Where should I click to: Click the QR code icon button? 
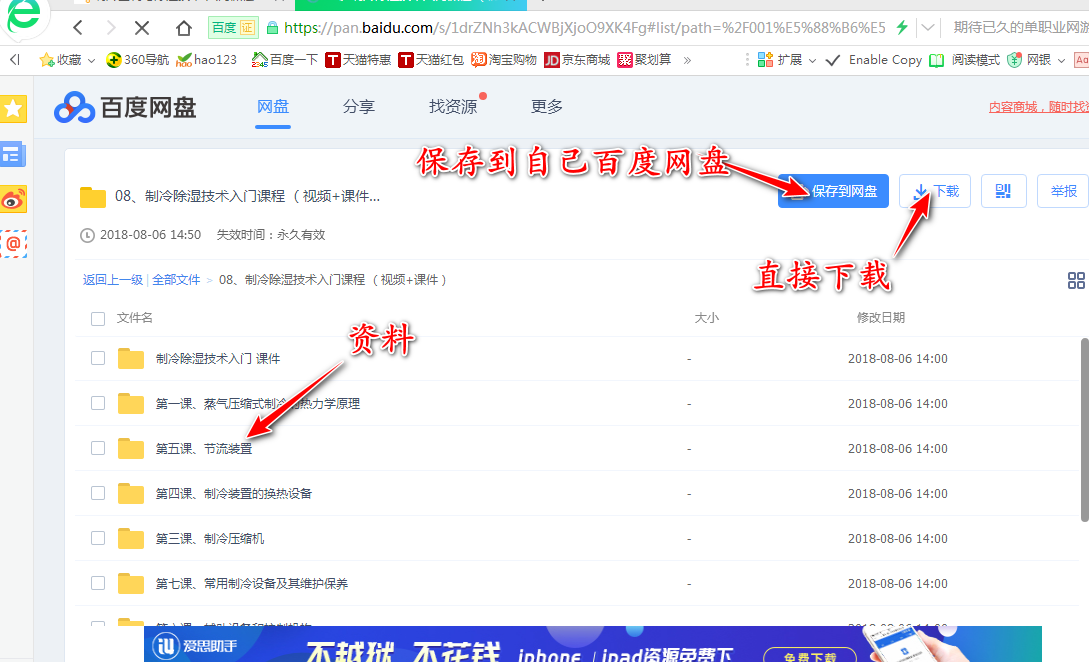click(x=1003, y=191)
